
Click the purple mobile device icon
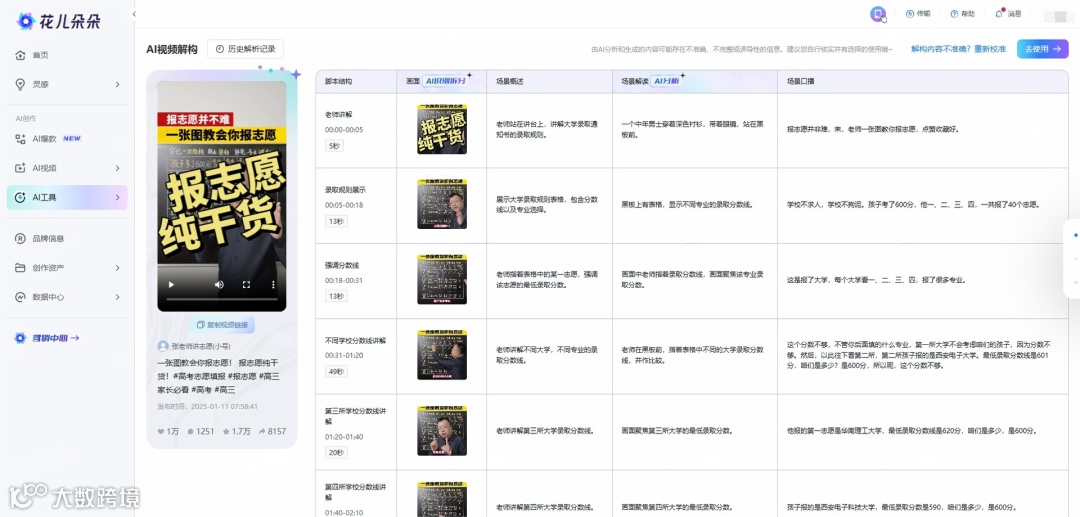coord(878,14)
